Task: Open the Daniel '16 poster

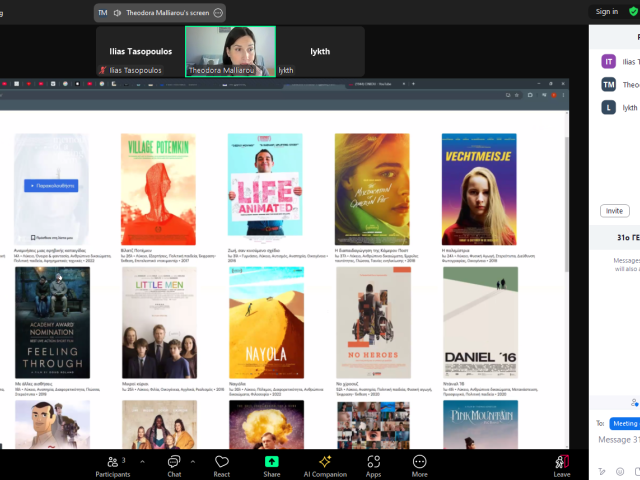Action: click(480, 322)
